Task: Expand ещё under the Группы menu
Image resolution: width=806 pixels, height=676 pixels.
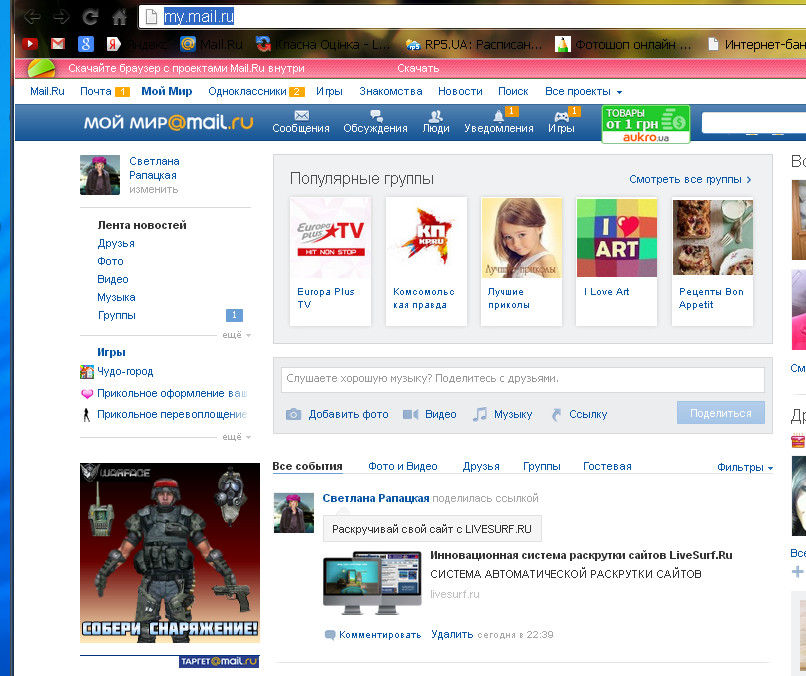Action: [x=236, y=335]
